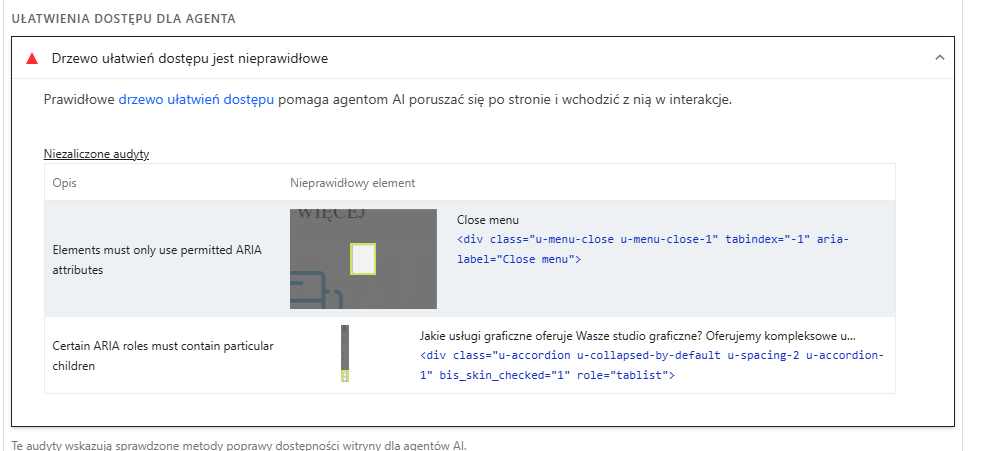Open the 'drzewo ułatwień dostępu' link
The image size is (1001, 451).
196,100
